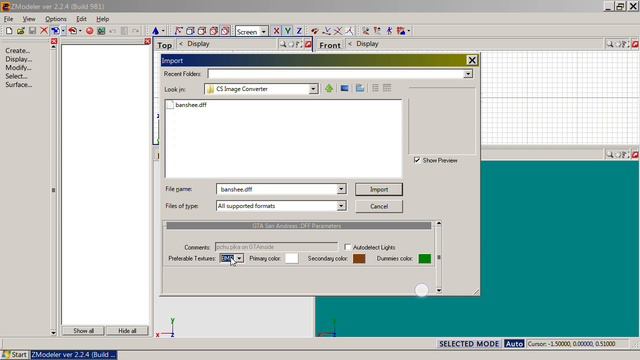The height and width of the screenshot is (360, 640).
Task: Click the Import button
Action: pyautogui.click(x=379, y=189)
